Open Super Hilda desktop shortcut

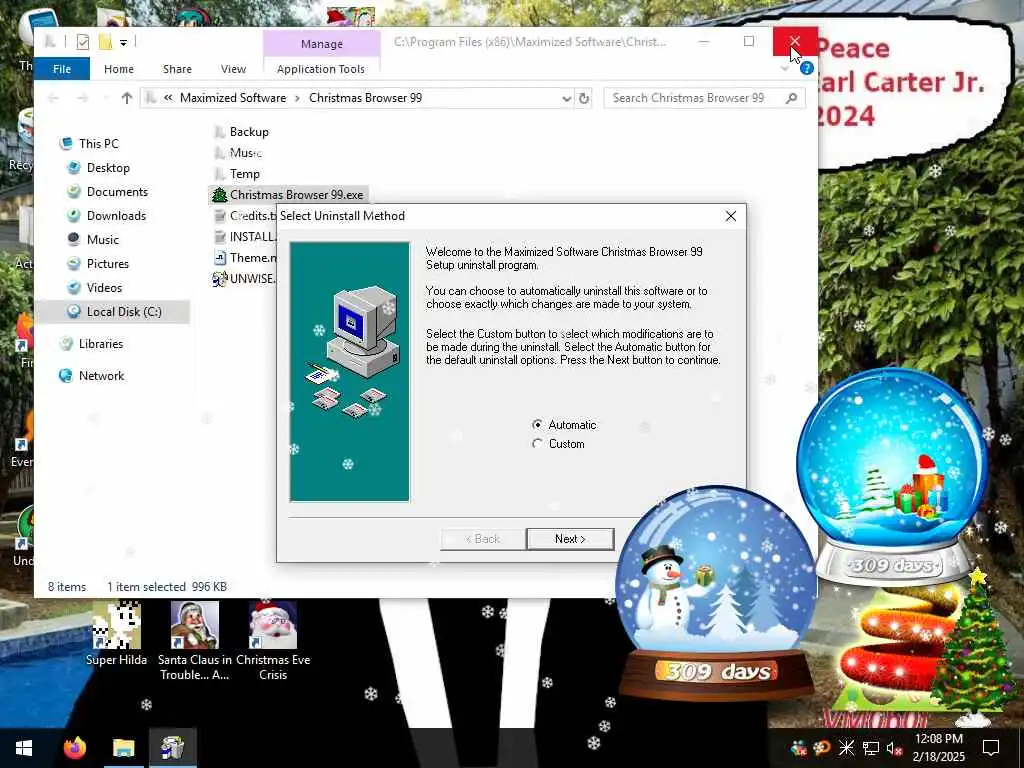pyautogui.click(x=116, y=633)
